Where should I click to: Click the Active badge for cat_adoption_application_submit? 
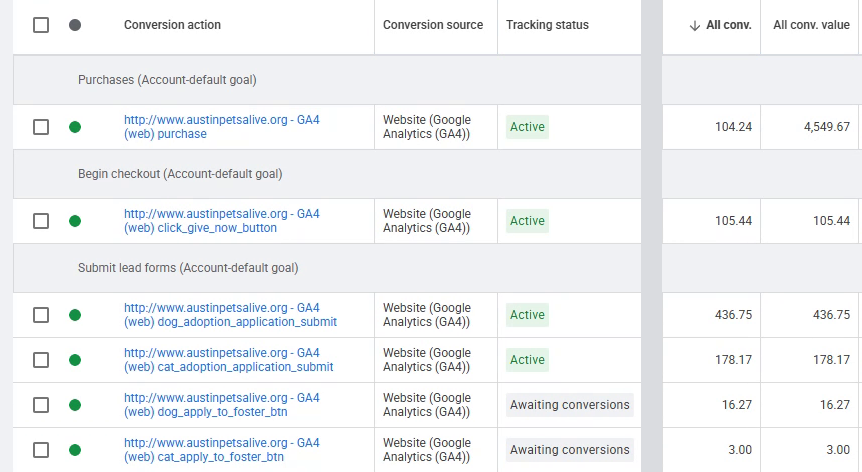click(527, 360)
